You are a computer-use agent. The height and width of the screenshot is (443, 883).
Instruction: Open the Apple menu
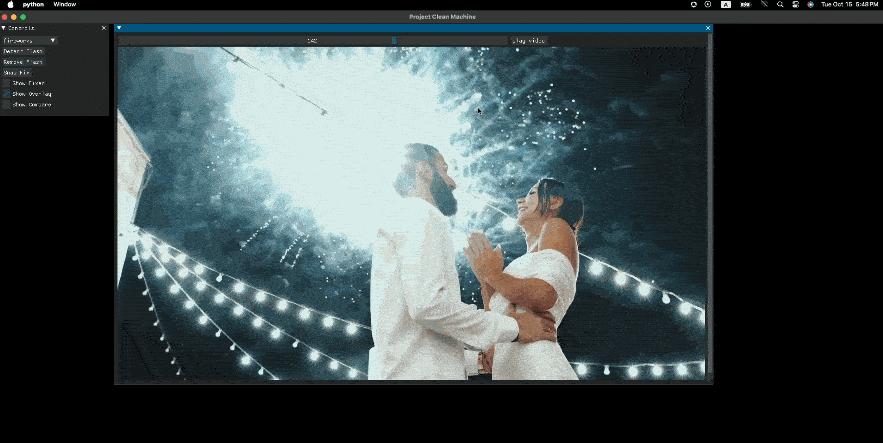point(10,5)
